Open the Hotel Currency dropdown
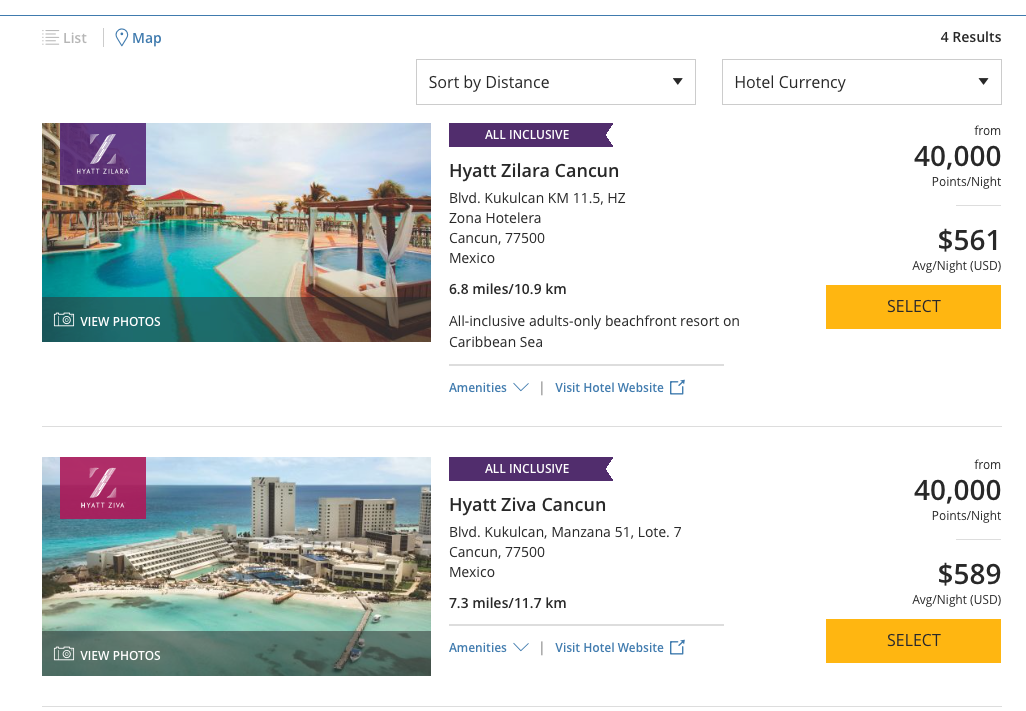The width and height of the screenshot is (1026, 711). (x=861, y=82)
